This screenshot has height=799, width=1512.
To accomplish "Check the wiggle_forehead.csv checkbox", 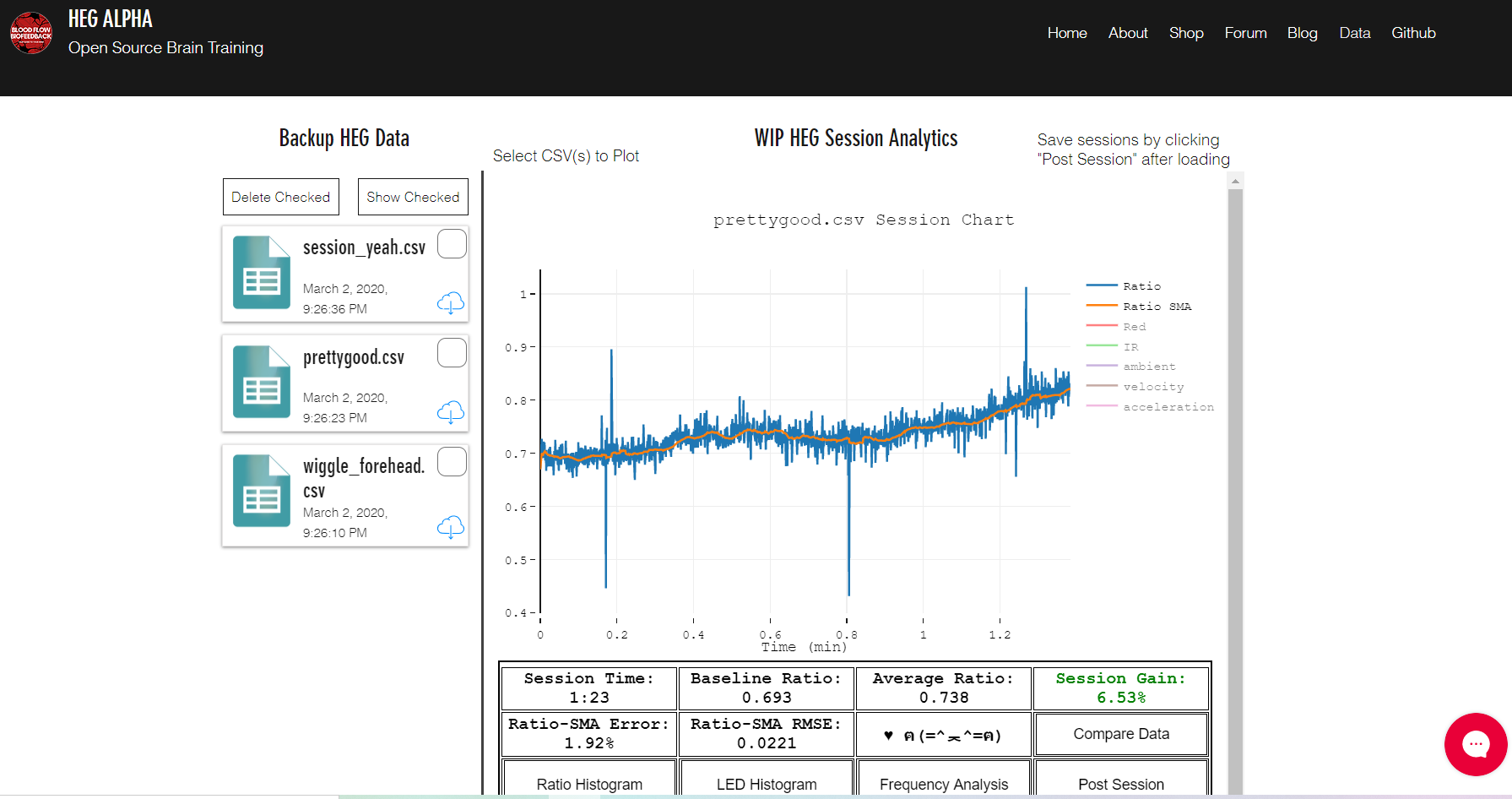I will (452, 462).
